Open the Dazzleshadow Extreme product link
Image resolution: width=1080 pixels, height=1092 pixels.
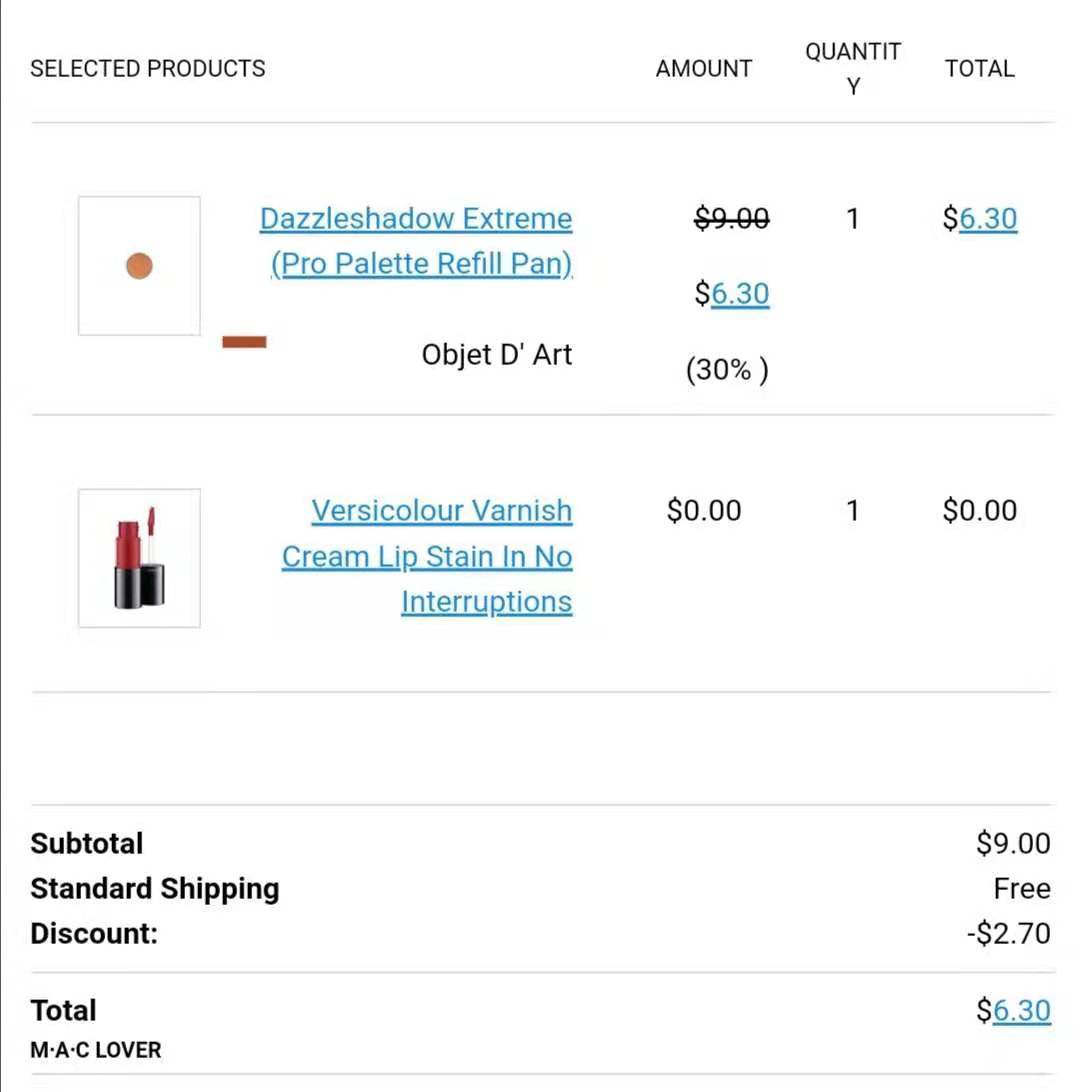(416, 241)
